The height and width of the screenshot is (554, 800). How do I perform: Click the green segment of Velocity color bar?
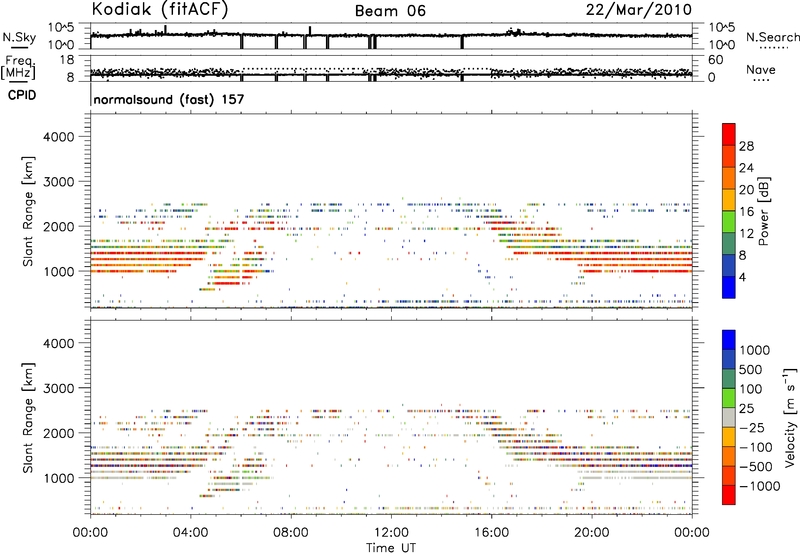pos(729,398)
